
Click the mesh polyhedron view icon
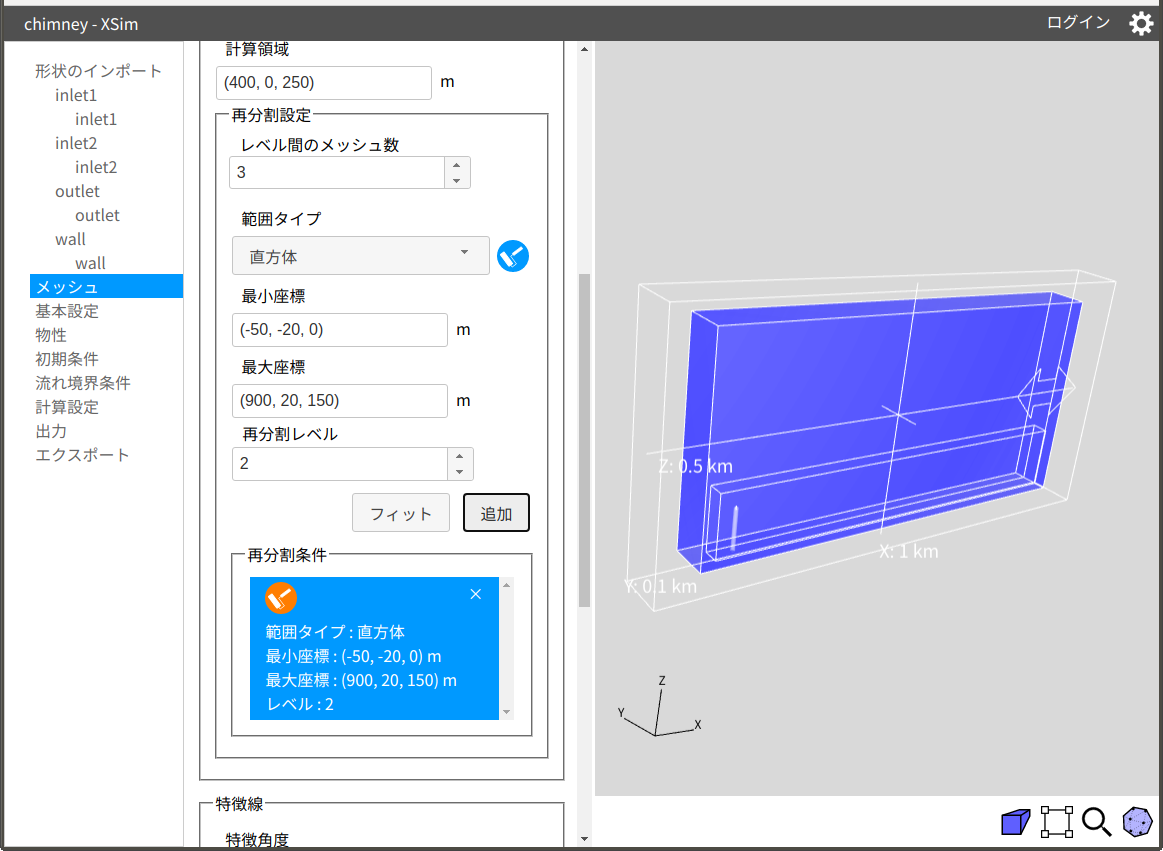click(1137, 822)
